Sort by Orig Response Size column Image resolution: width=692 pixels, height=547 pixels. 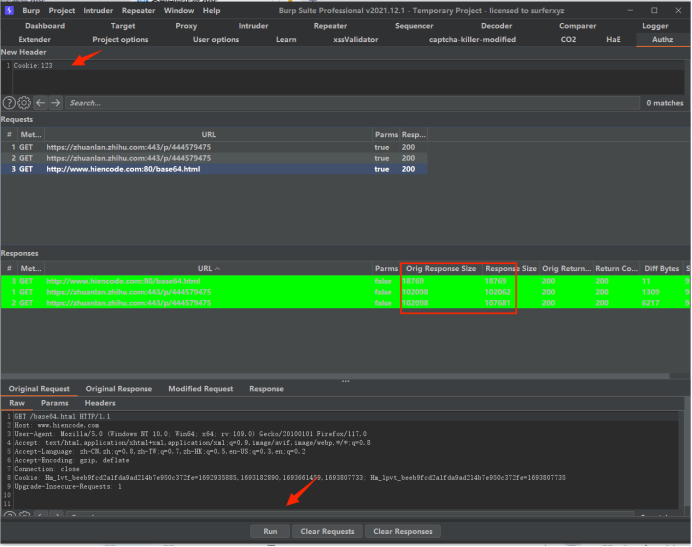pos(440,268)
